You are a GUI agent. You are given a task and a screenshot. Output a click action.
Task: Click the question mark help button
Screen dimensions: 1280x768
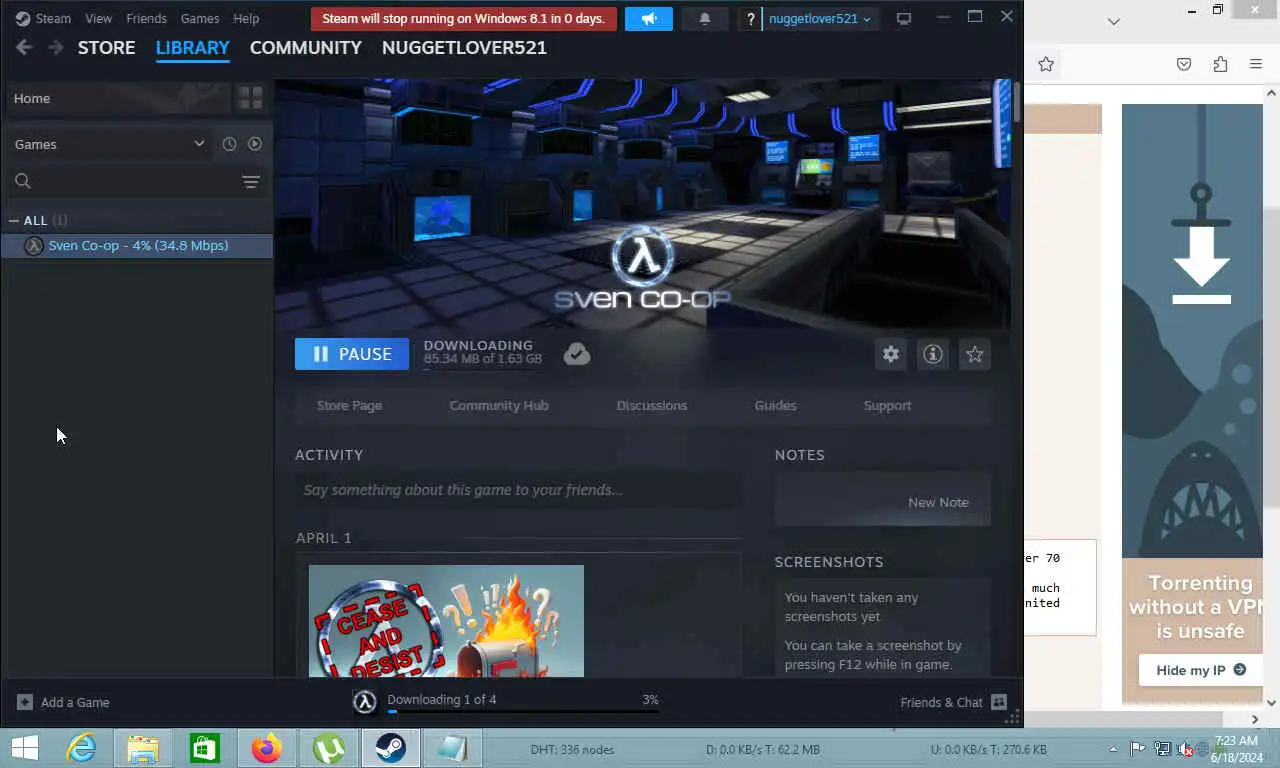(x=750, y=19)
